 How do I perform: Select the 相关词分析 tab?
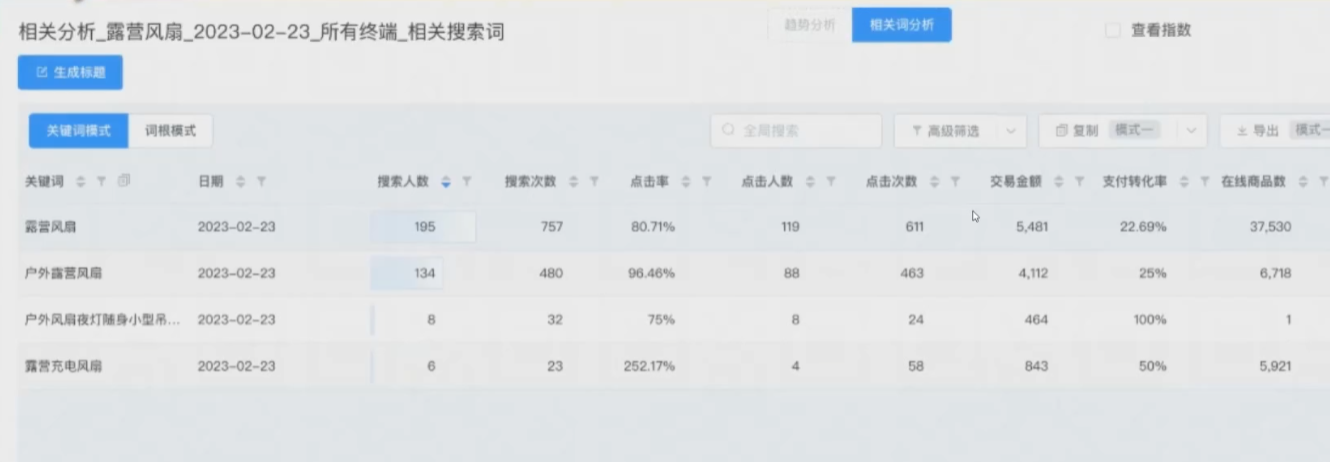[901, 26]
